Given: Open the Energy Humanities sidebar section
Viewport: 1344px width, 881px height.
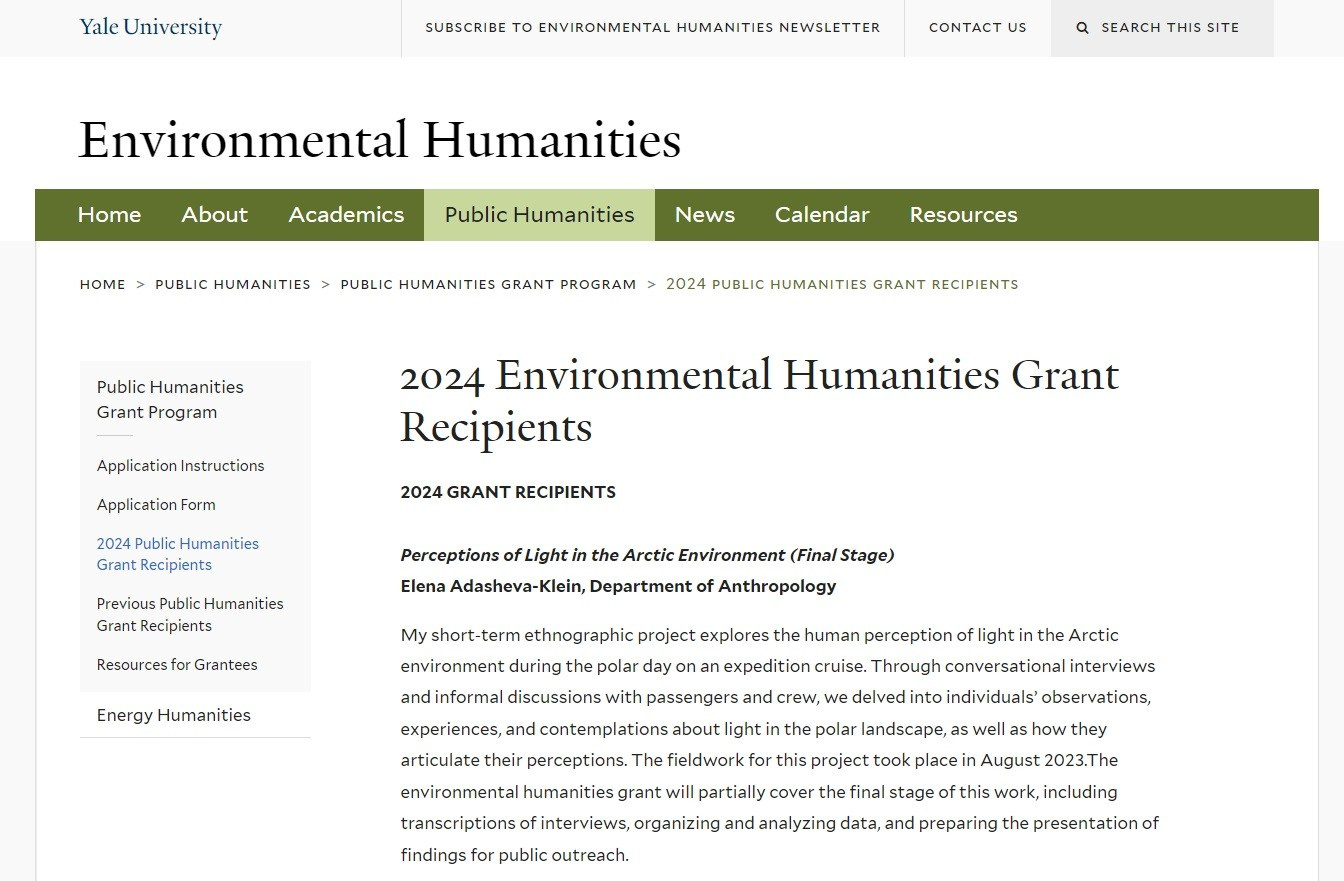Looking at the screenshot, I should 173,715.
